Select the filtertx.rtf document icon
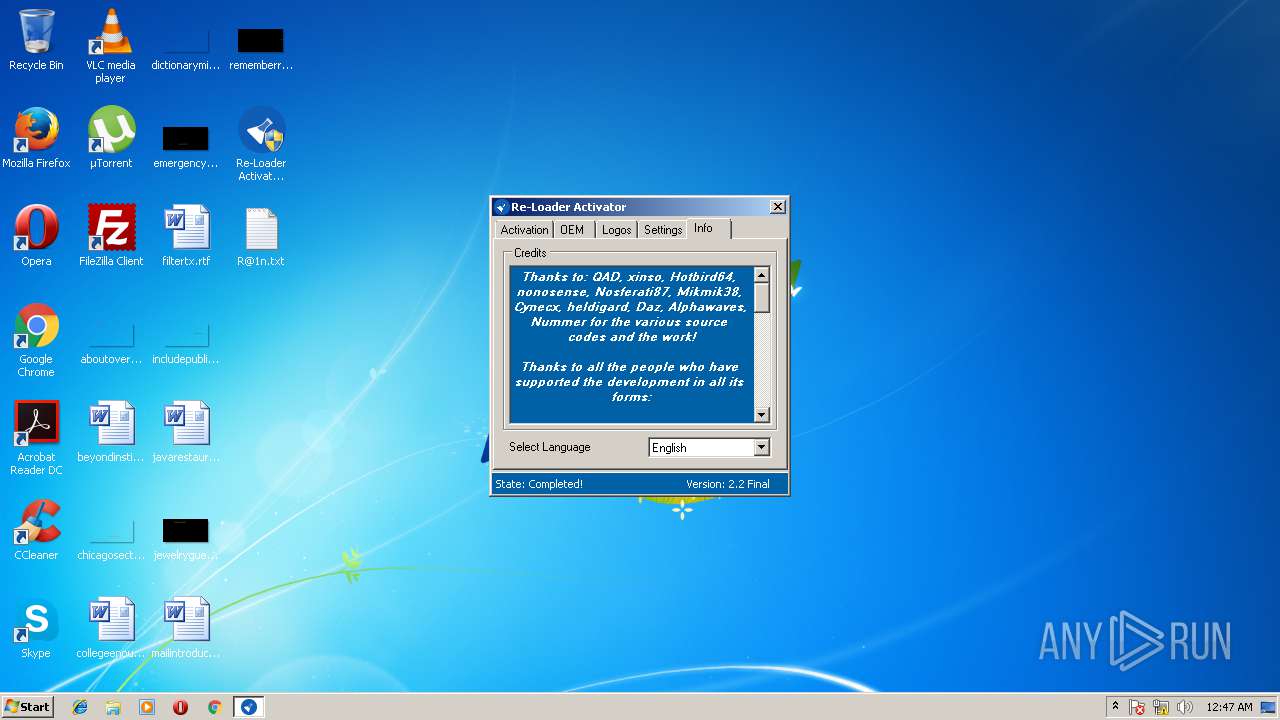Image resolution: width=1280 pixels, height=720 pixels. [x=186, y=236]
